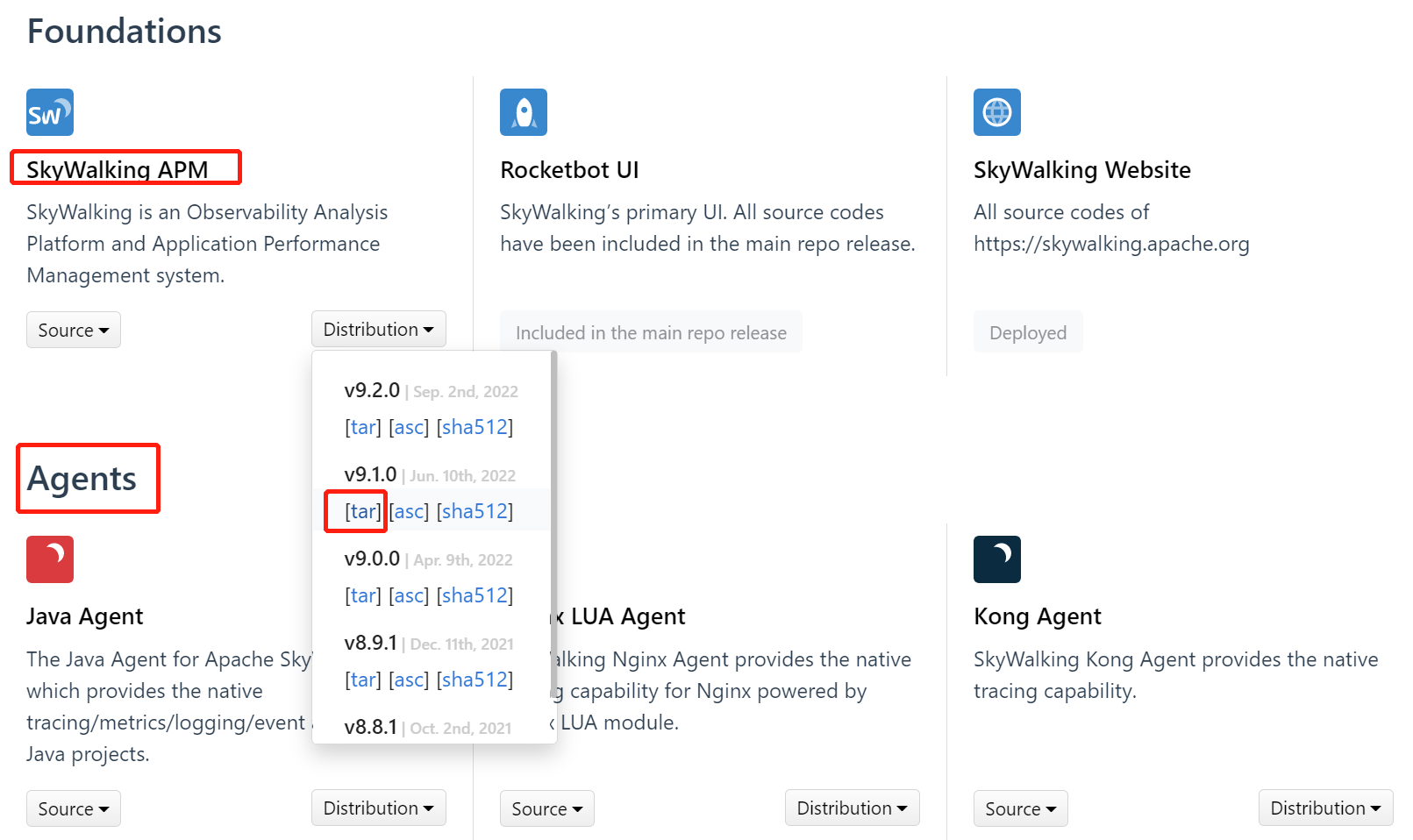This screenshot has width=1413, height=840.
Task: Download the v9.0.0 tar file
Action: tap(363, 595)
